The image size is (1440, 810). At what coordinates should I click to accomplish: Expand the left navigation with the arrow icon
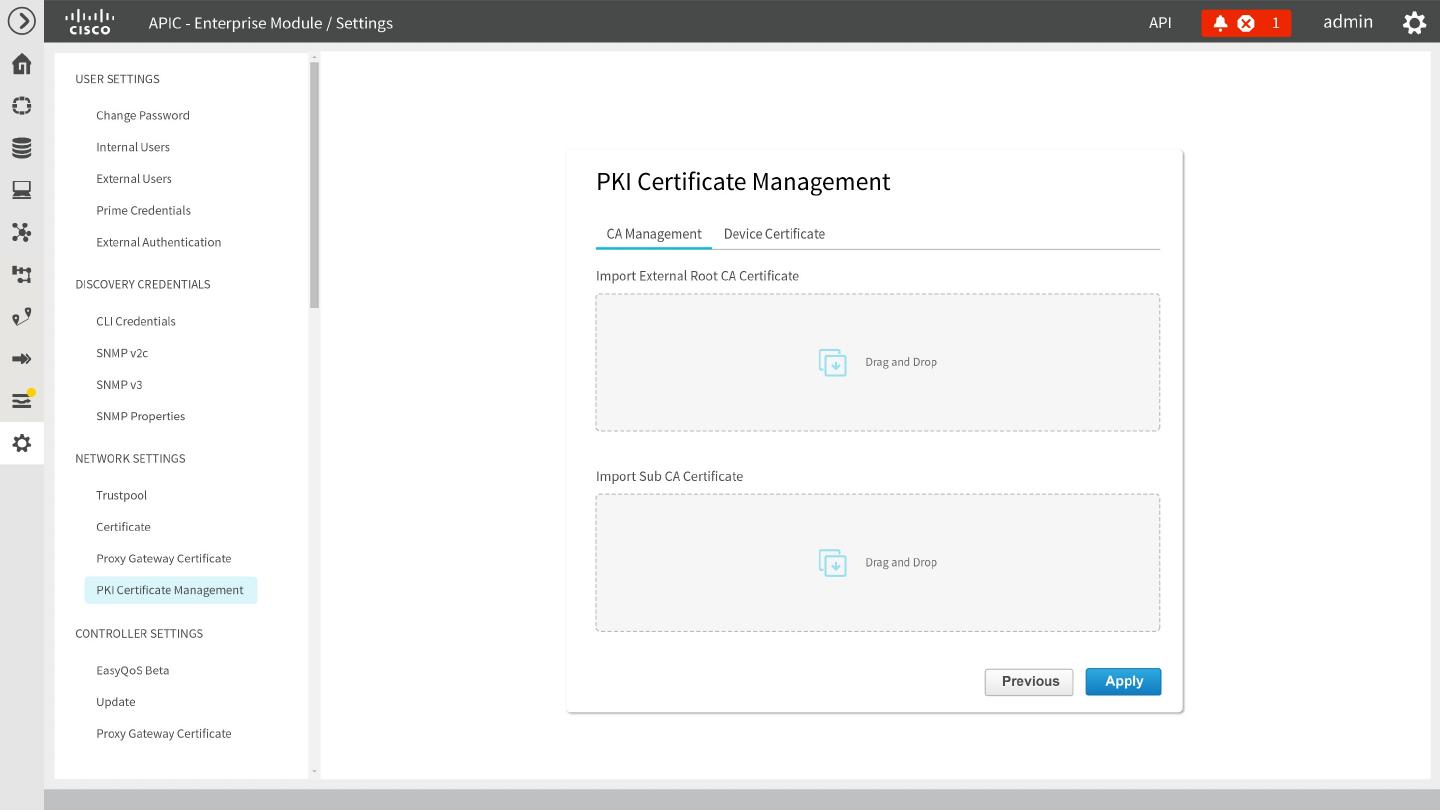(21, 21)
